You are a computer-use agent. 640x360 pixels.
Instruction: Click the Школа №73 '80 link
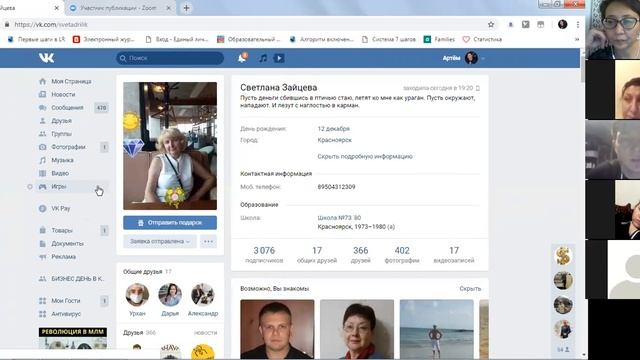(x=339, y=218)
